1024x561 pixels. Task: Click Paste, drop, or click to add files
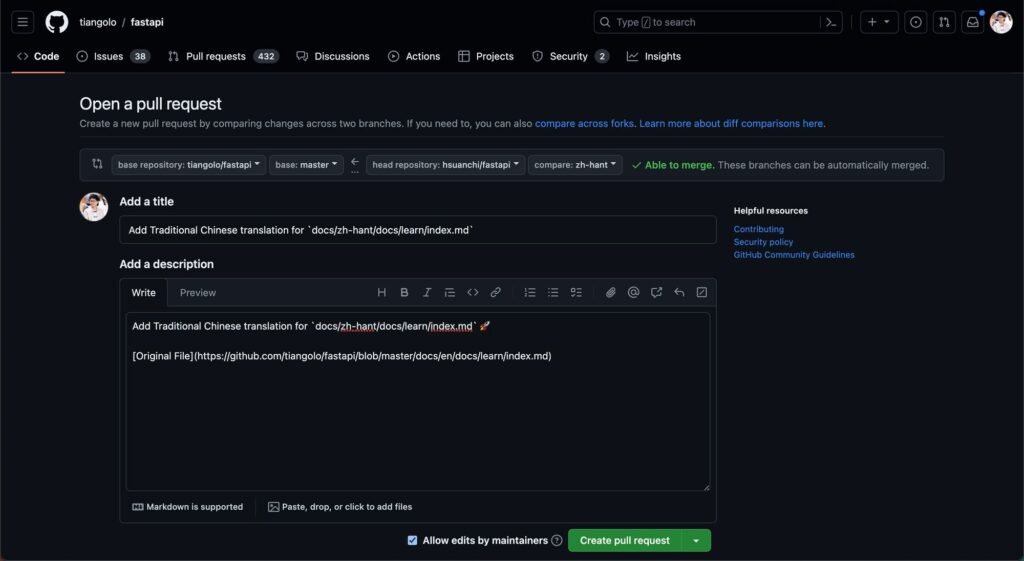(x=340, y=507)
